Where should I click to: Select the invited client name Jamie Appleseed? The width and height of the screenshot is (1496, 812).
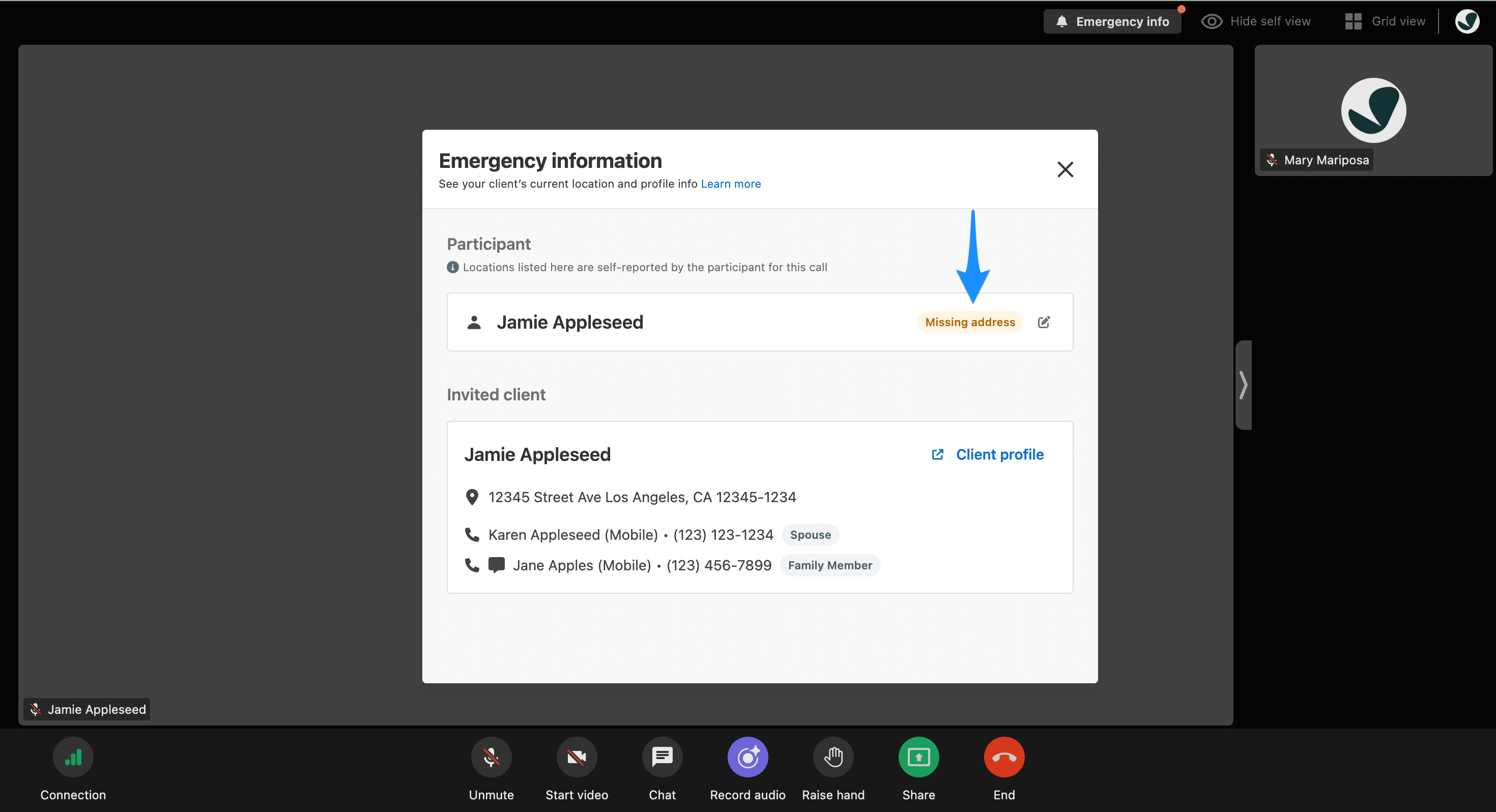(x=537, y=454)
